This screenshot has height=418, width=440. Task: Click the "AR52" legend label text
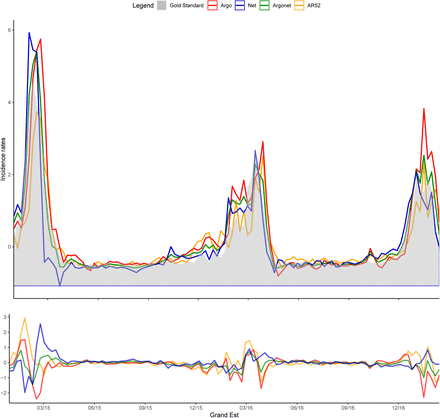pyautogui.click(x=314, y=6)
